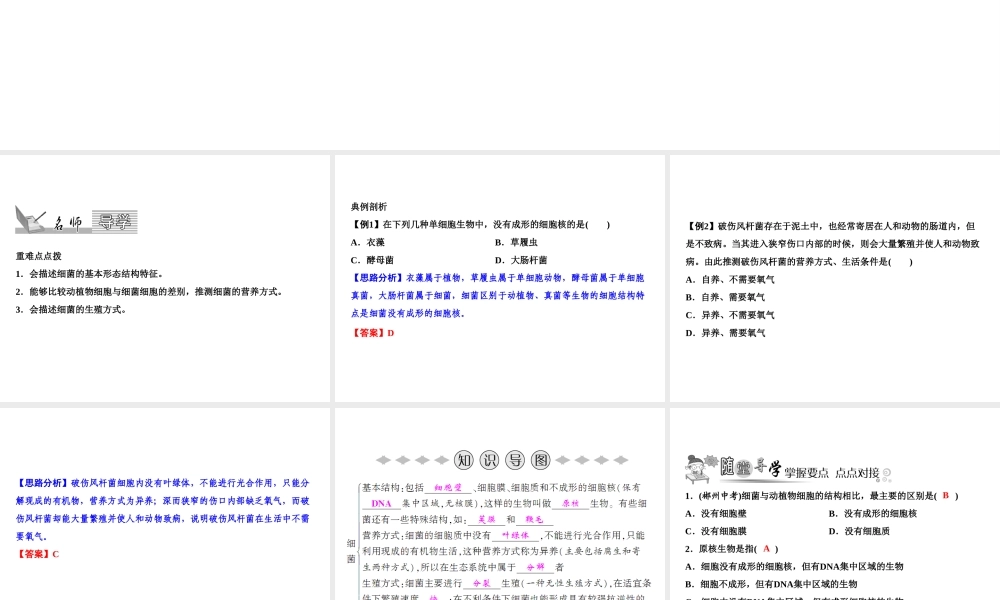Open the slide thumbnail titled 重难点点拨
The image size is (1000, 600).
pyautogui.click(x=165, y=279)
